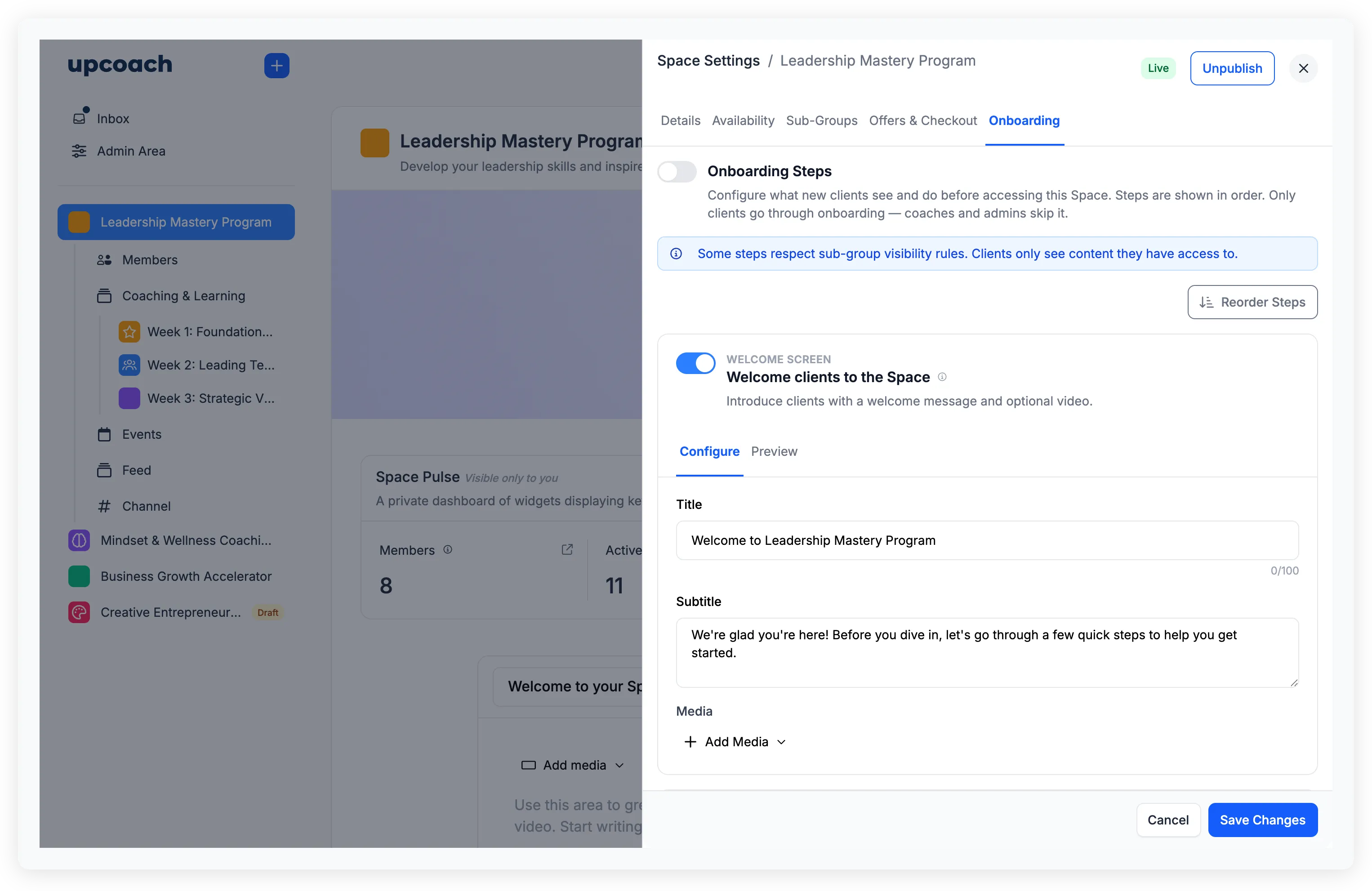Select the Members section icon
The height and width of the screenshot is (891, 1372).
(x=105, y=259)
